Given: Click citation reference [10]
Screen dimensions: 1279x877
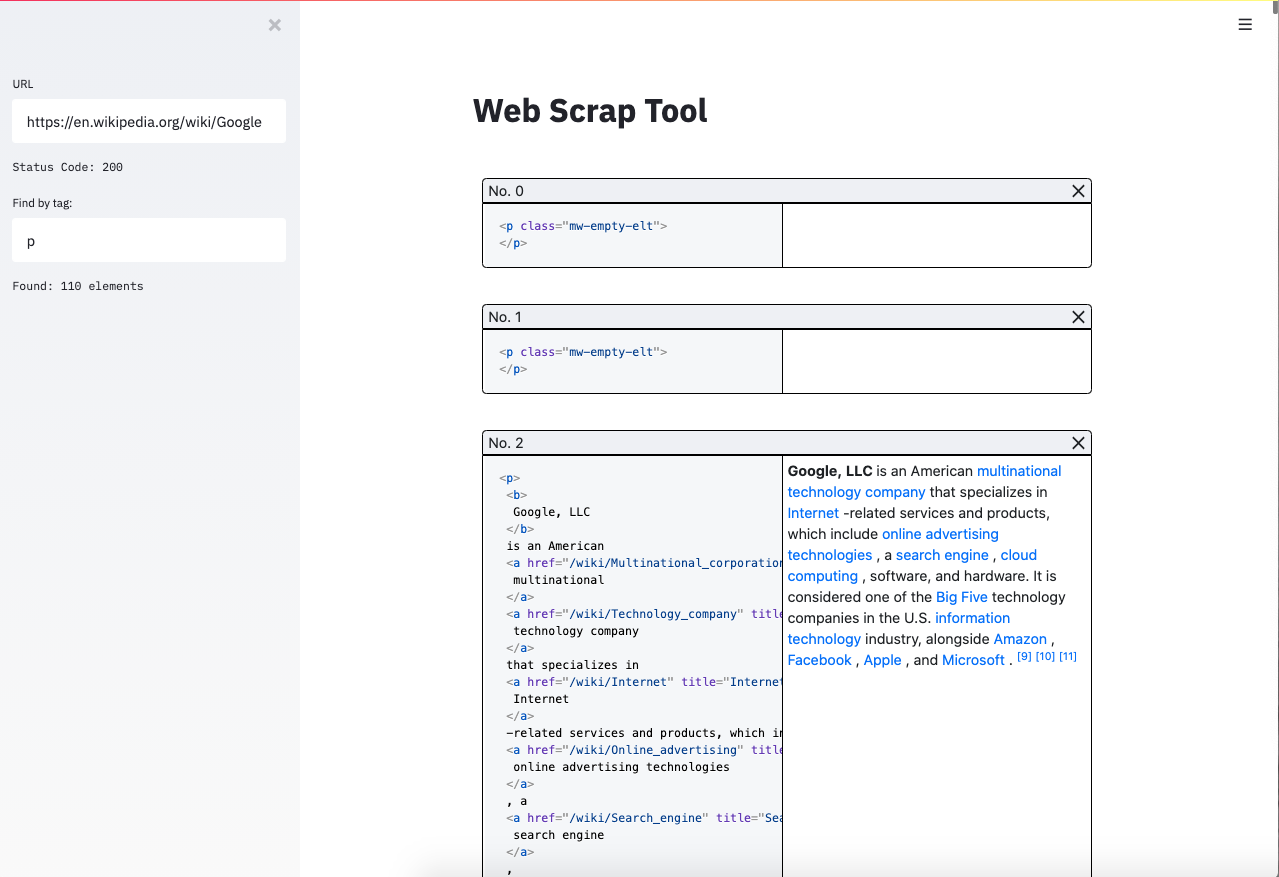Looking at the screenshot, I should click(x=1045, y=656).
